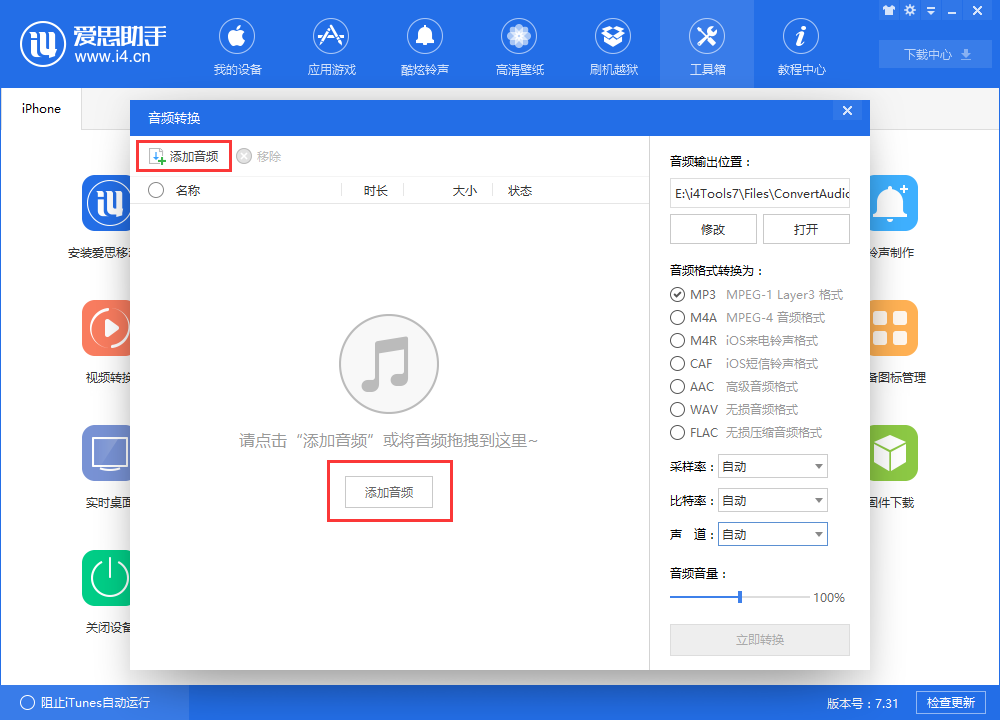The height and width of the screenshot is (720, 1000).
Task: Expand the 采样率 sample rate dropdown
Action: [x=773, y=466]
